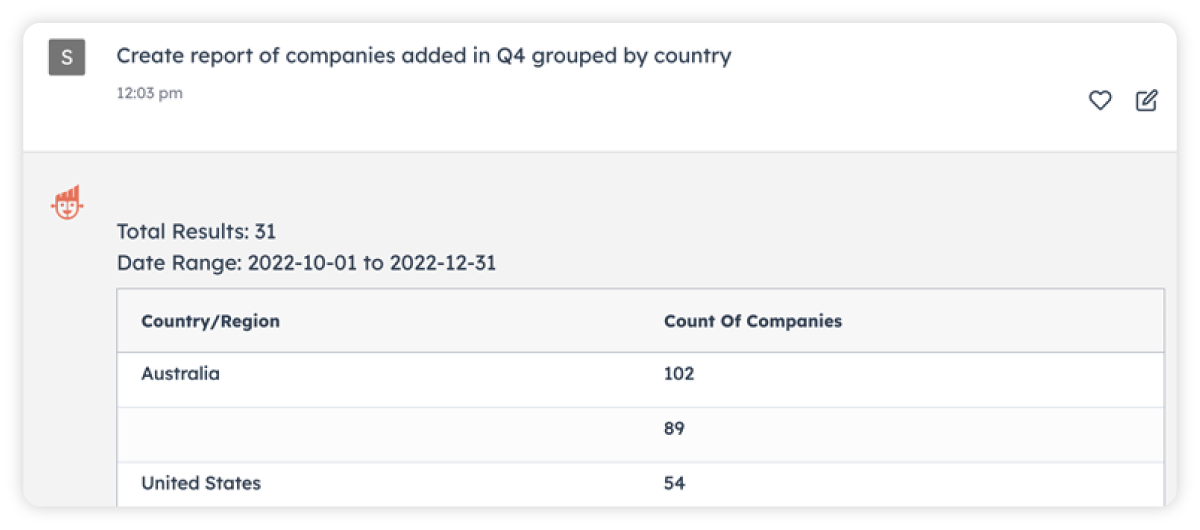Click the 12:03 pm timestamp
The image size is (1200, 530).
(149, 93)
